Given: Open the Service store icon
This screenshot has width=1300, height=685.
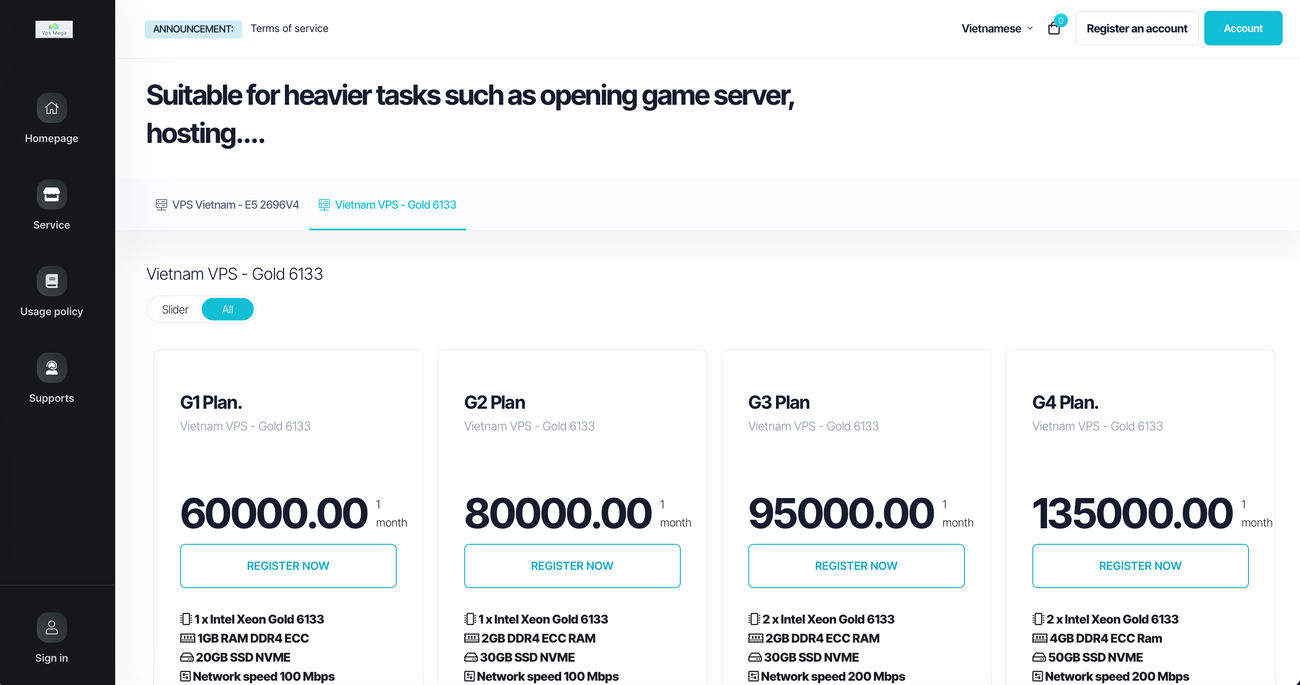Looking at the screenshot, I should coord(52,194).
